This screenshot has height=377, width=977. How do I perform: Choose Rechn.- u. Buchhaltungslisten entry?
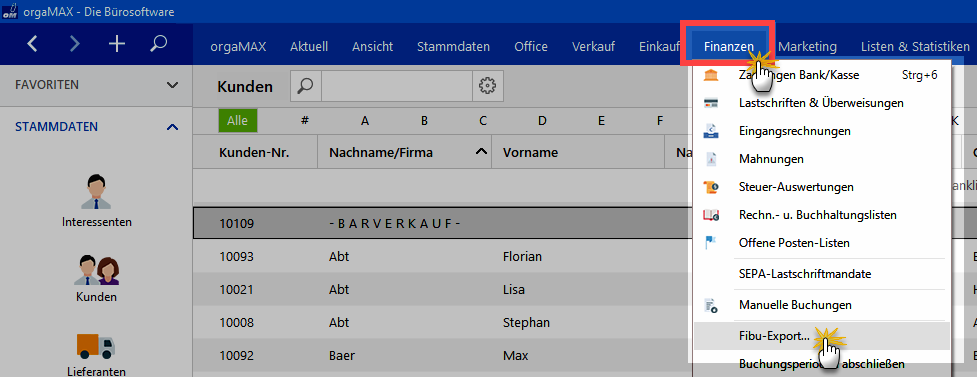tap(821, 215)
